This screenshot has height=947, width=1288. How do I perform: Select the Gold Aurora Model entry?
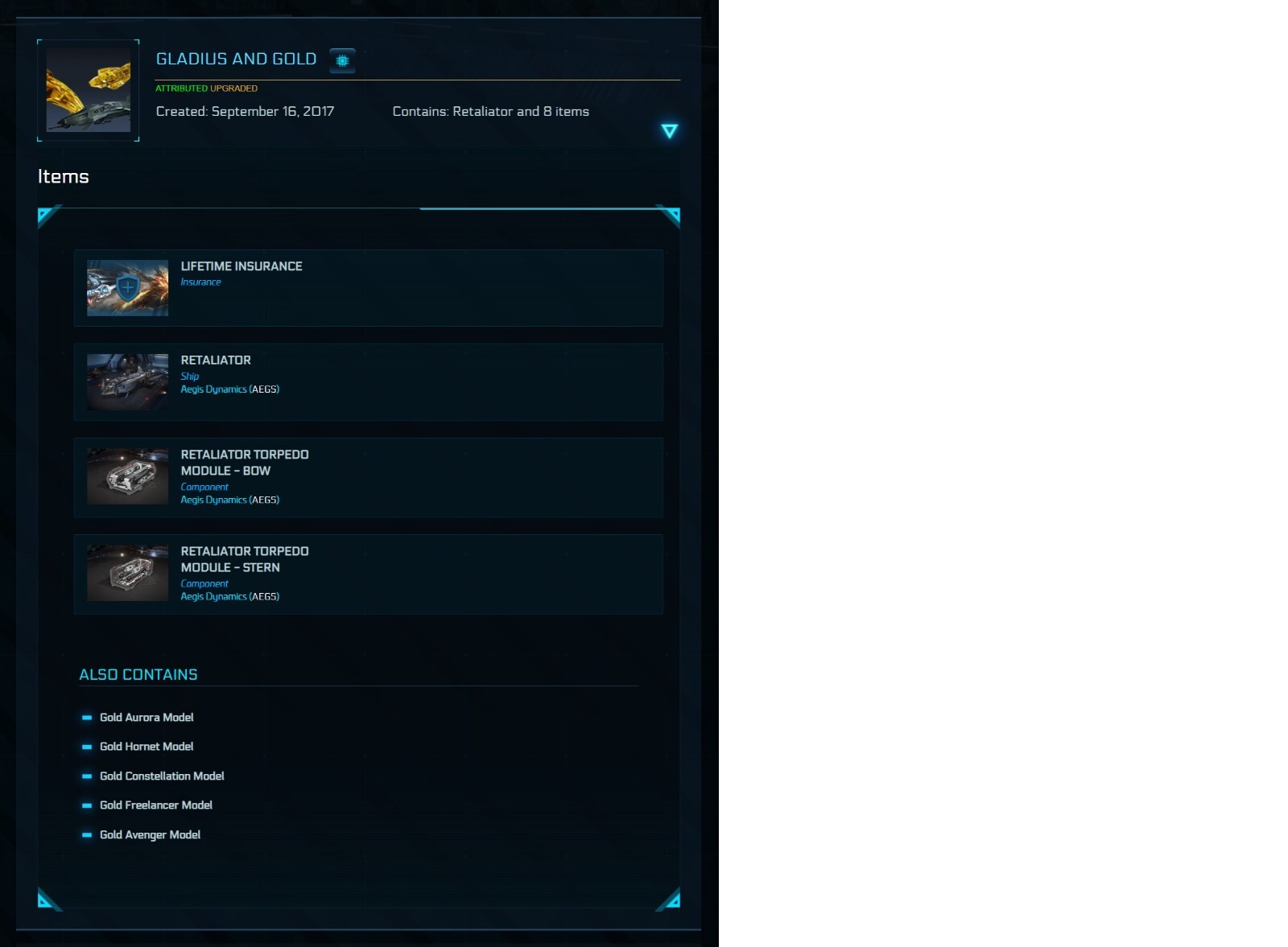[x=147, y=717]
